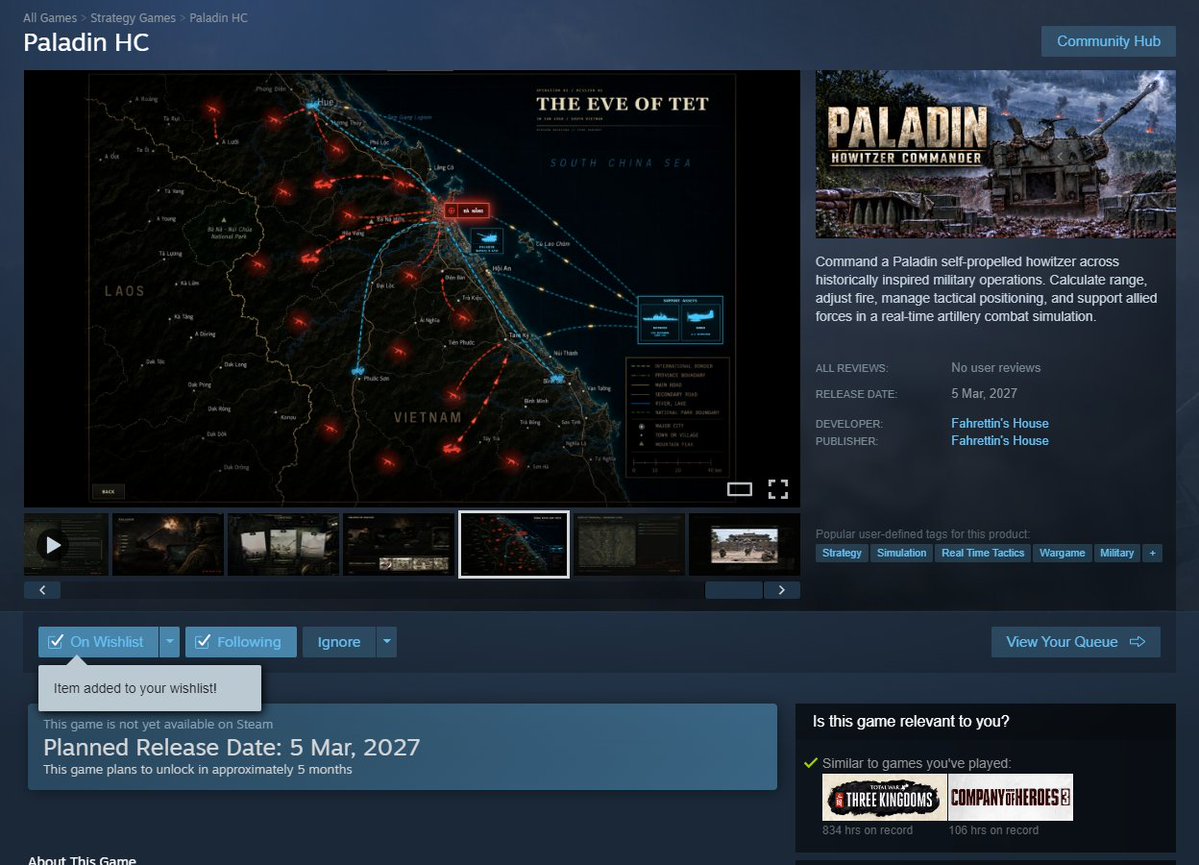Click View Your Queue
Screen dimensions: 1199x865
[x=1075, y=642]
